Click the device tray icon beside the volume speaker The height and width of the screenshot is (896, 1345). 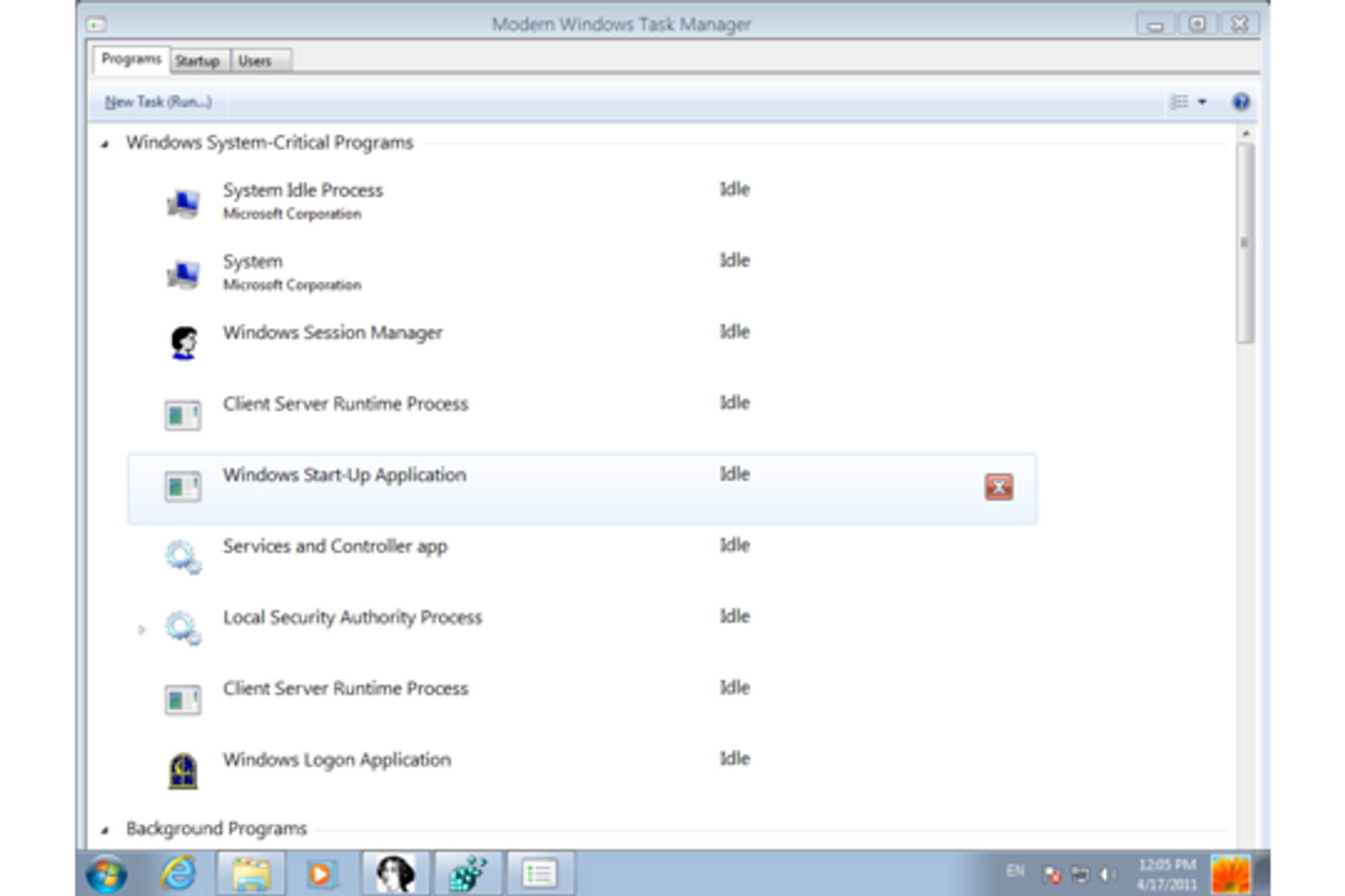tap(1080, 874)
